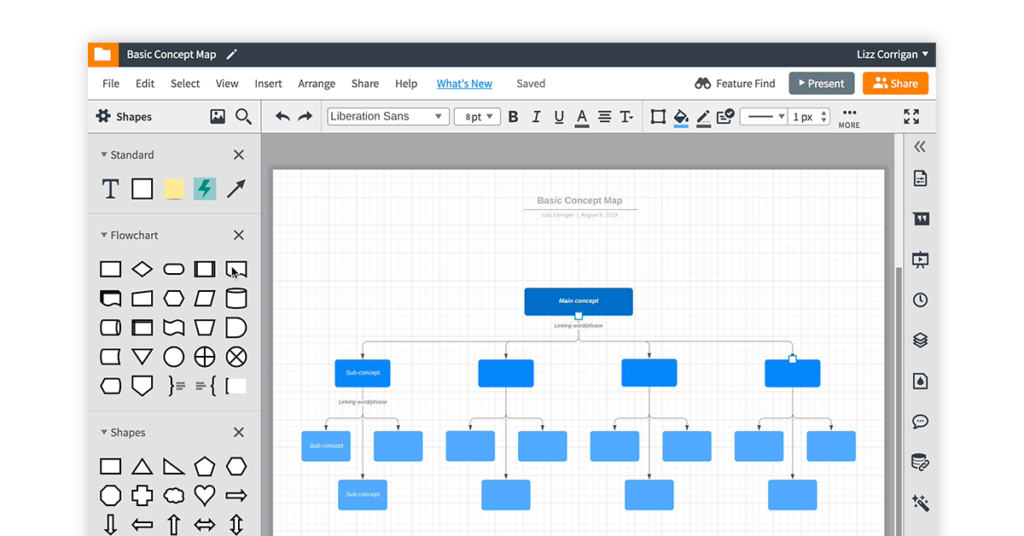This screenshot has width=1024, height=536.
Task: Search shapes with magnifier icon
Action: 244,117
